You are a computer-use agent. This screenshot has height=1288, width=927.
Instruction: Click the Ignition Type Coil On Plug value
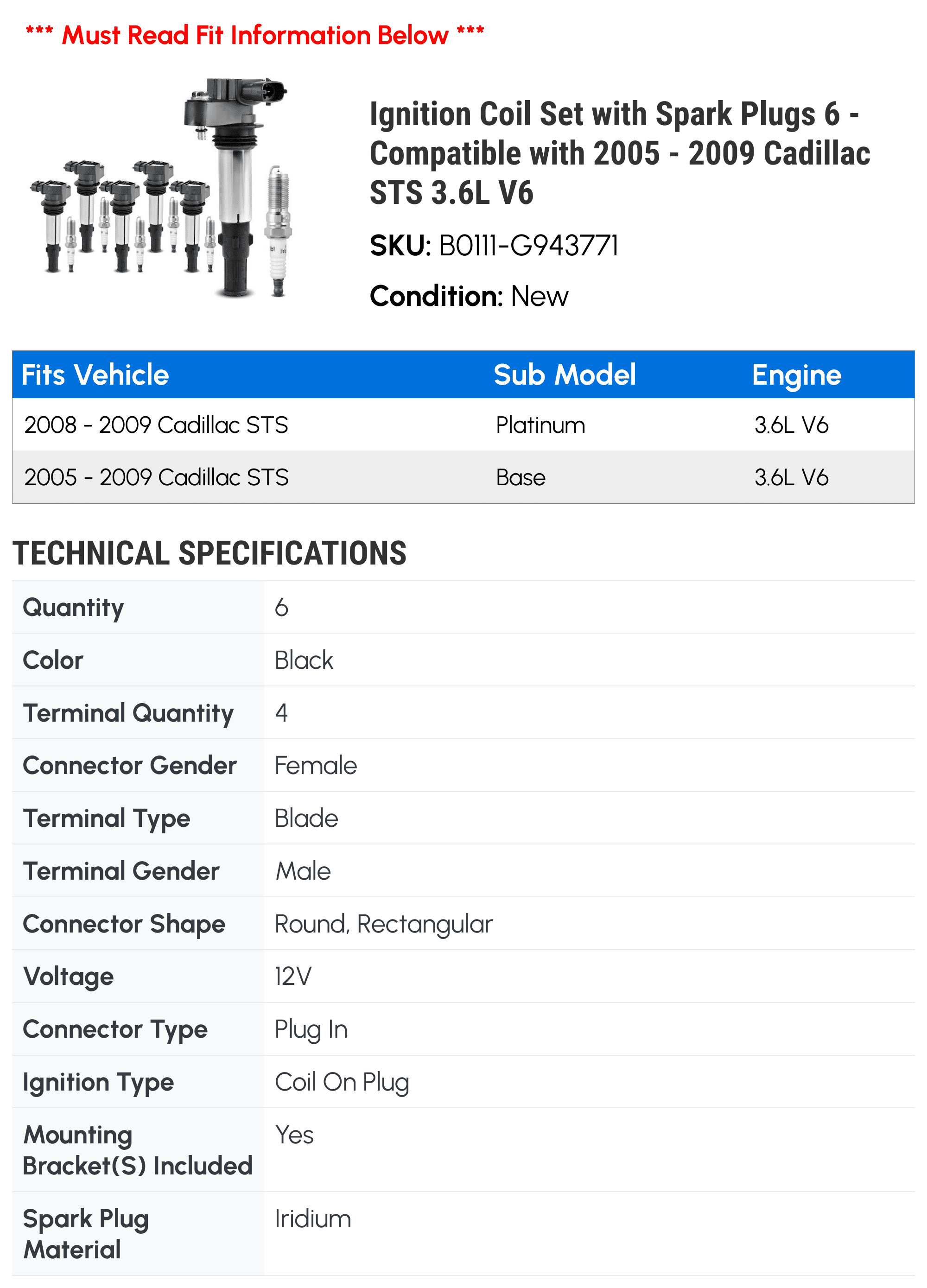(x=342, y=1082)
